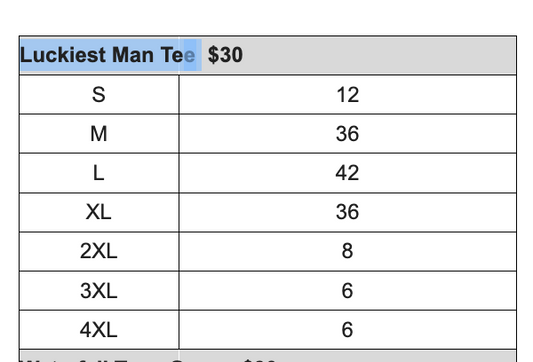Click the 3XL row's quantity 6
The width and height of the screenshot is (533, 362).
(348, 291)
